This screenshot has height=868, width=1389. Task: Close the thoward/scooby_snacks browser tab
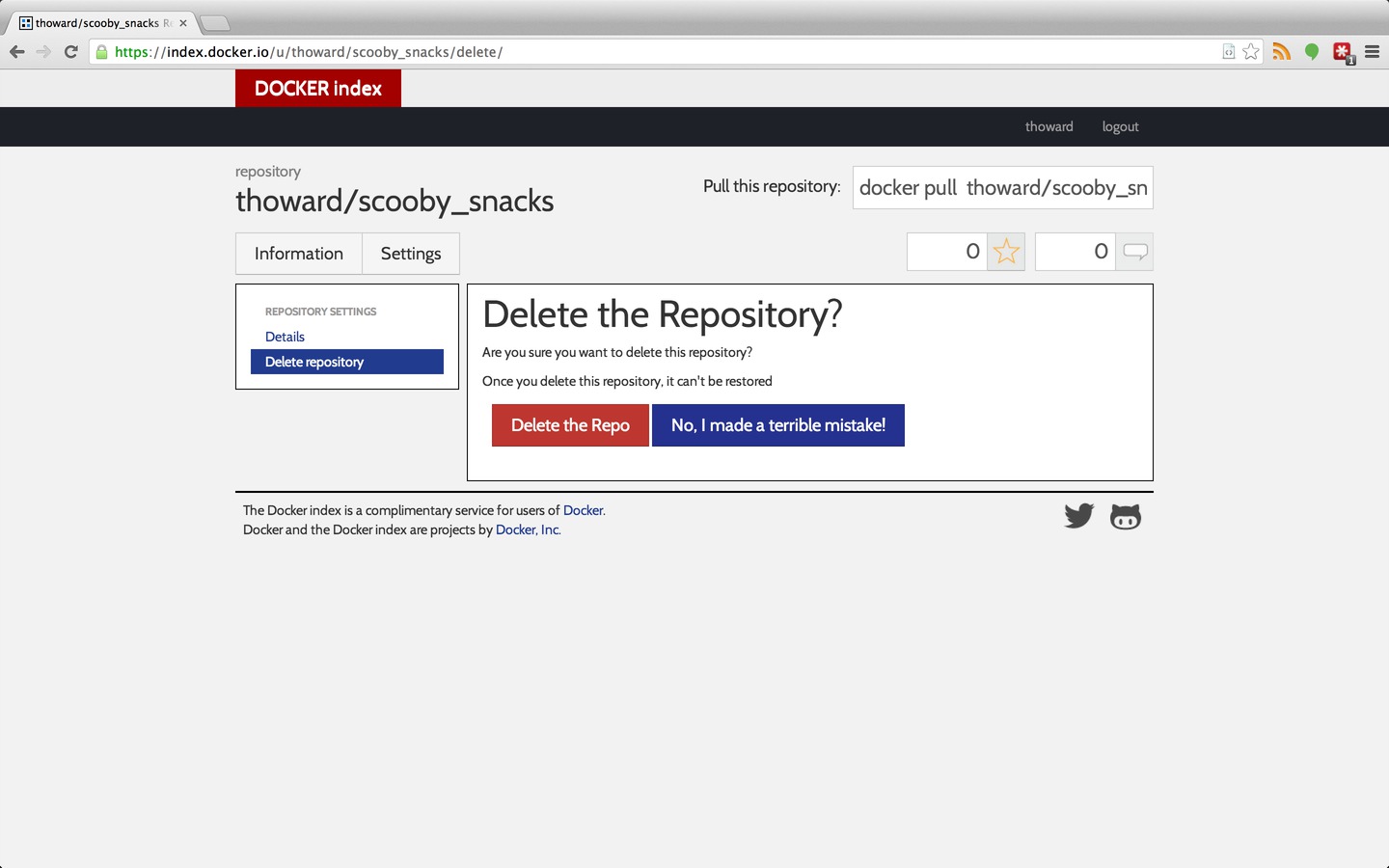(x=183, y=23)
